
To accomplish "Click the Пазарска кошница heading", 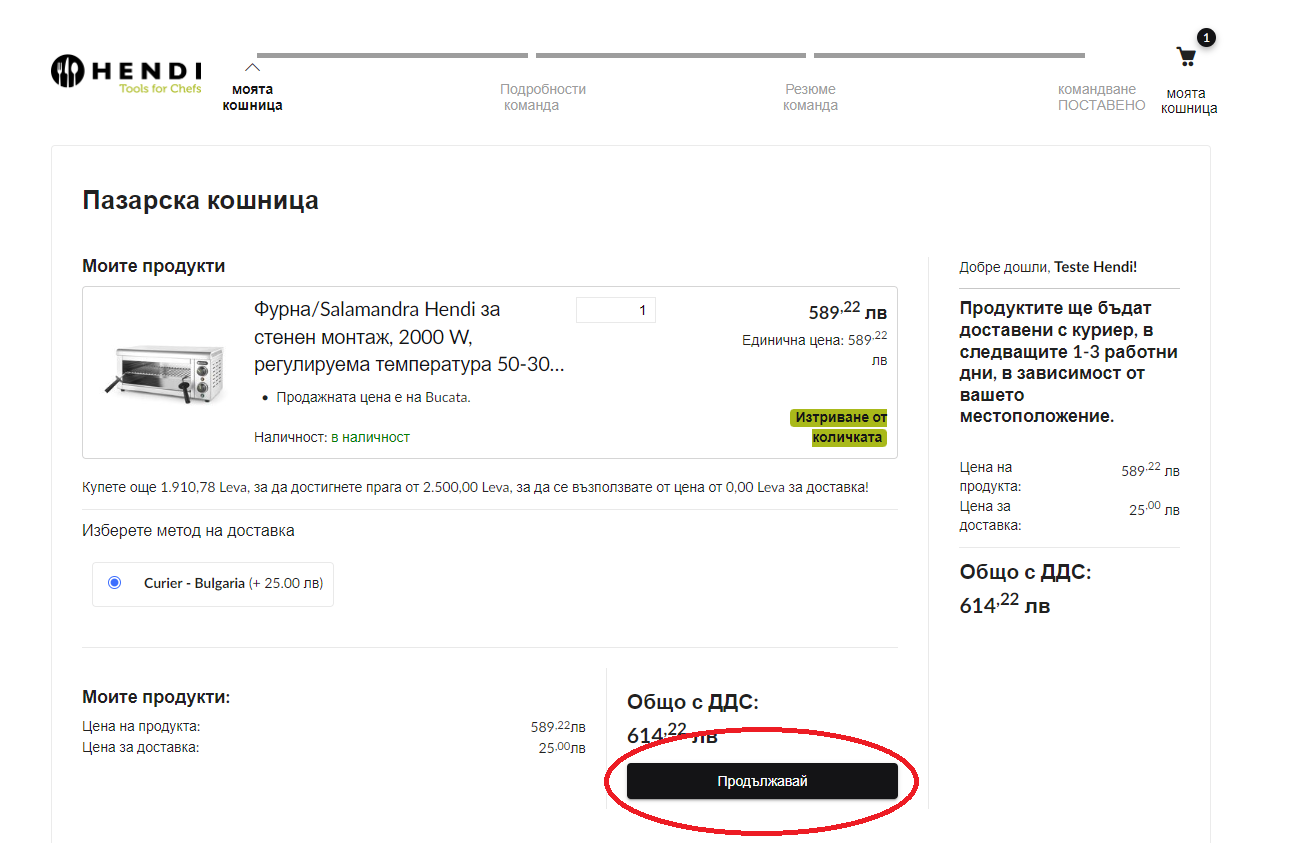I will (x=200, y=200).
